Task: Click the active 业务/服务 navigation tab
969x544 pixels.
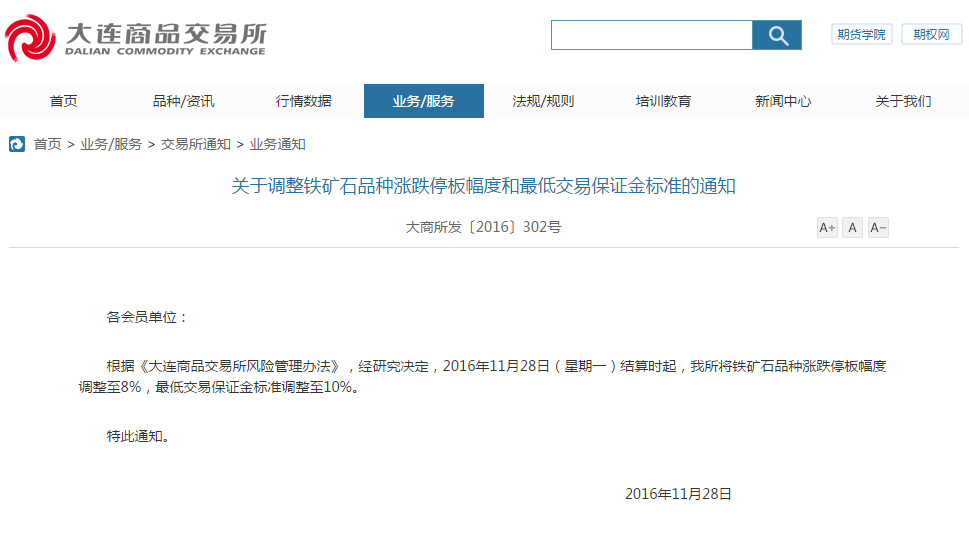Action: click(423, 101)
